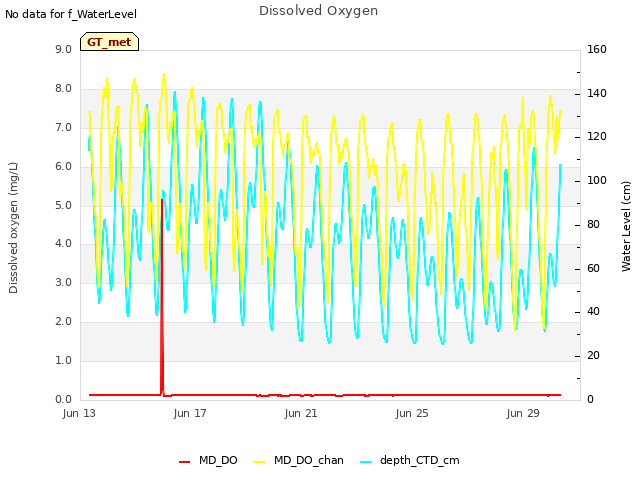Click the 'Water Level (cm)' axis label

(x=626, y=227)
